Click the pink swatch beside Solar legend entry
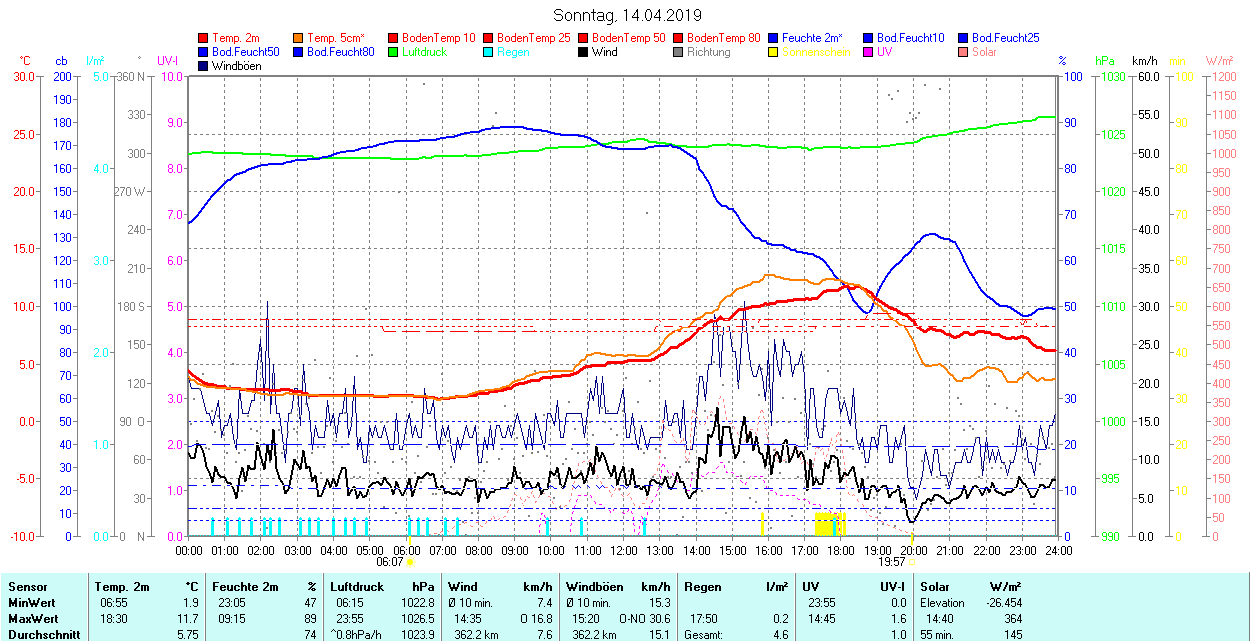The width and height of the screenshot is (1250, 641). (x=963, y=52)
